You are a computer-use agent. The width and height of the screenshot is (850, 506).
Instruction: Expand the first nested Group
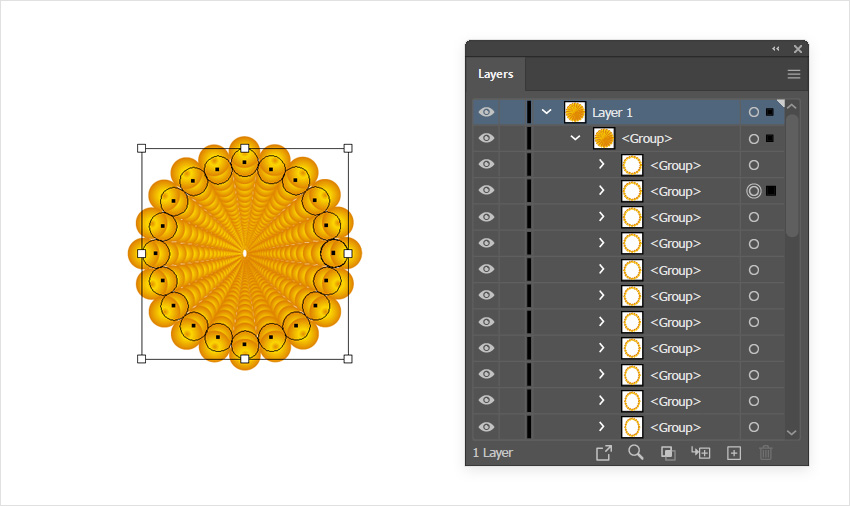click(x=602, y=164)
